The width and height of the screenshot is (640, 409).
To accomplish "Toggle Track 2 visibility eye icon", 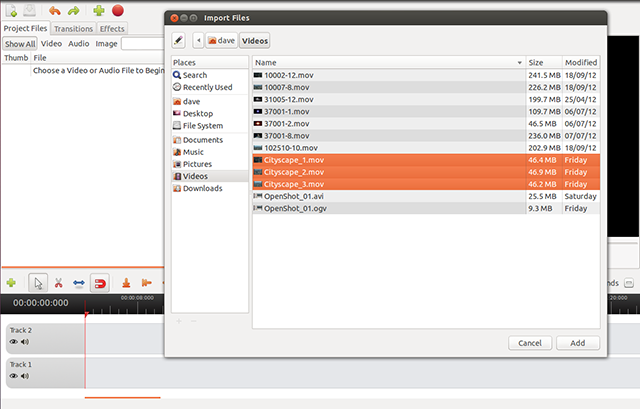I will [x=13, y=342].
